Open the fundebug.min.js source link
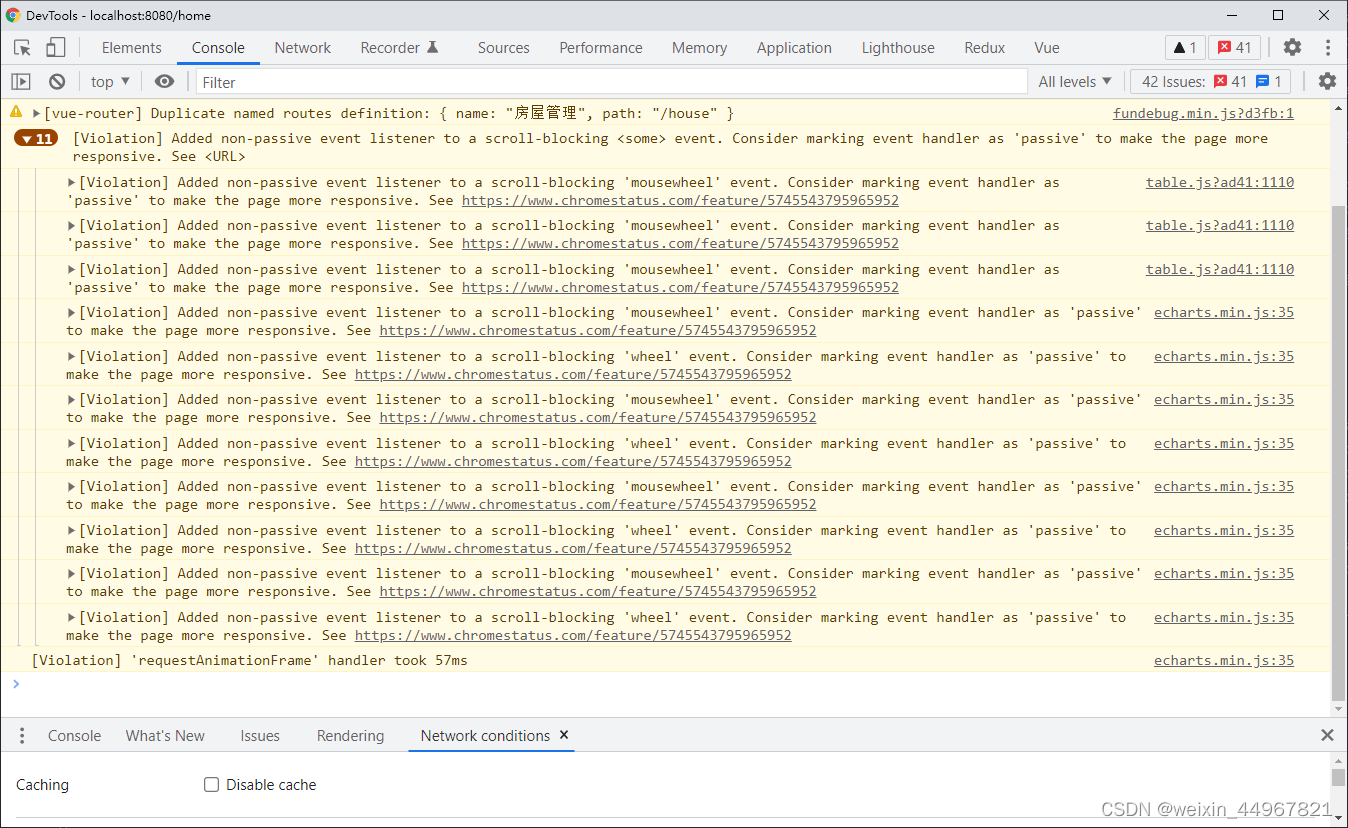Viewport: 1348px width, 828px height. (x=1203, y=113)
